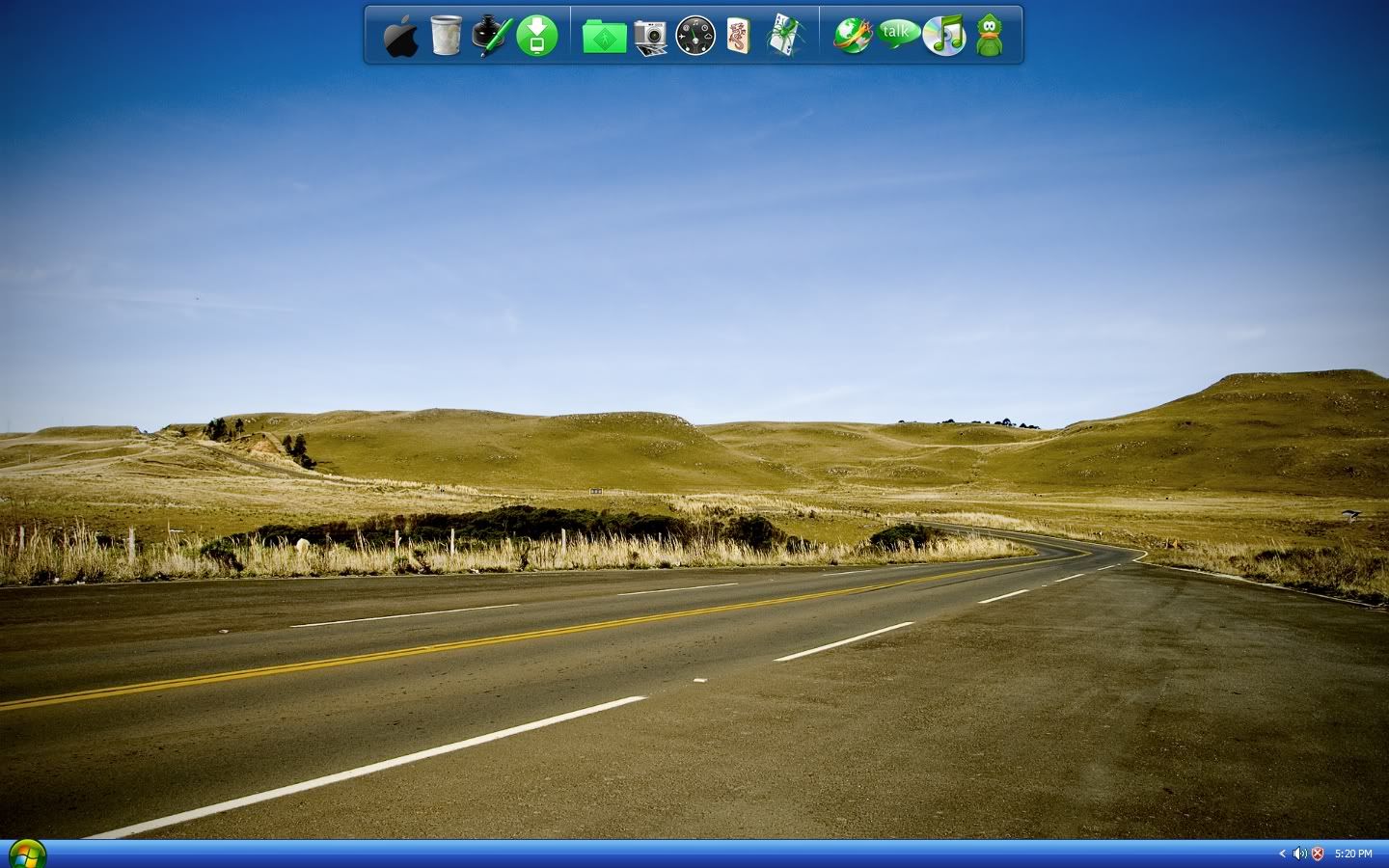Open the green globe browser icon
This screenshot has width=1389, height=868.
click(x=853, y=36)
